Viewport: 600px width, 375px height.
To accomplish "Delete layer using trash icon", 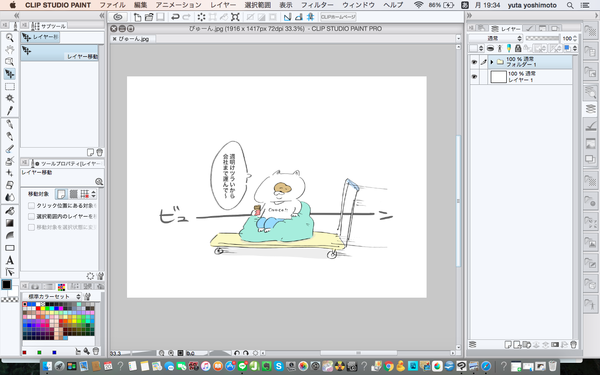I will (x=573, y=344).
